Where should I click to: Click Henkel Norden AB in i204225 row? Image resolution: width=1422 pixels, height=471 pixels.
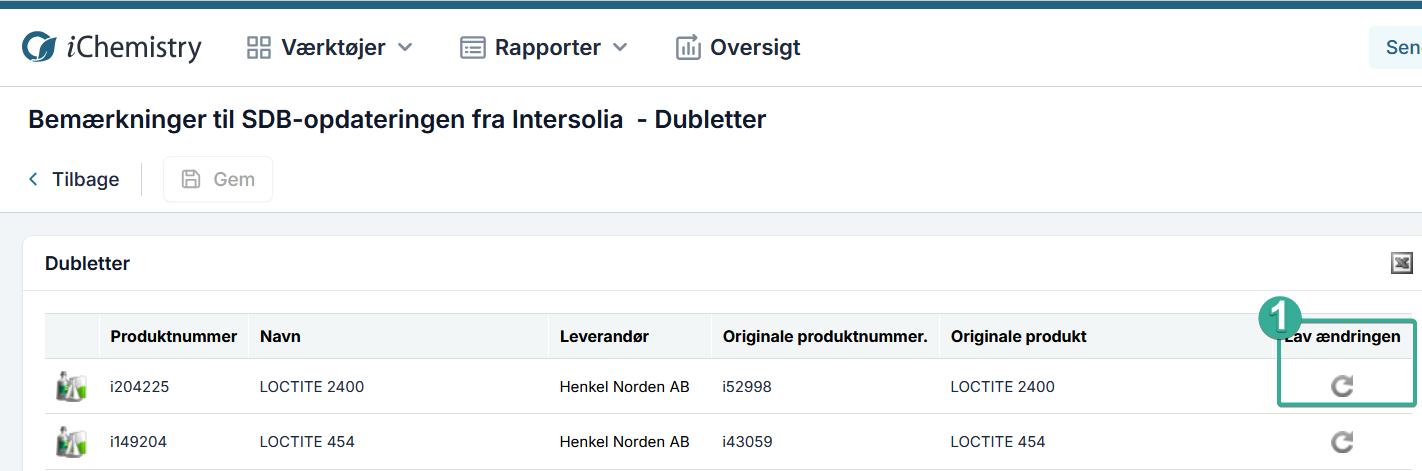pos(624,387)
